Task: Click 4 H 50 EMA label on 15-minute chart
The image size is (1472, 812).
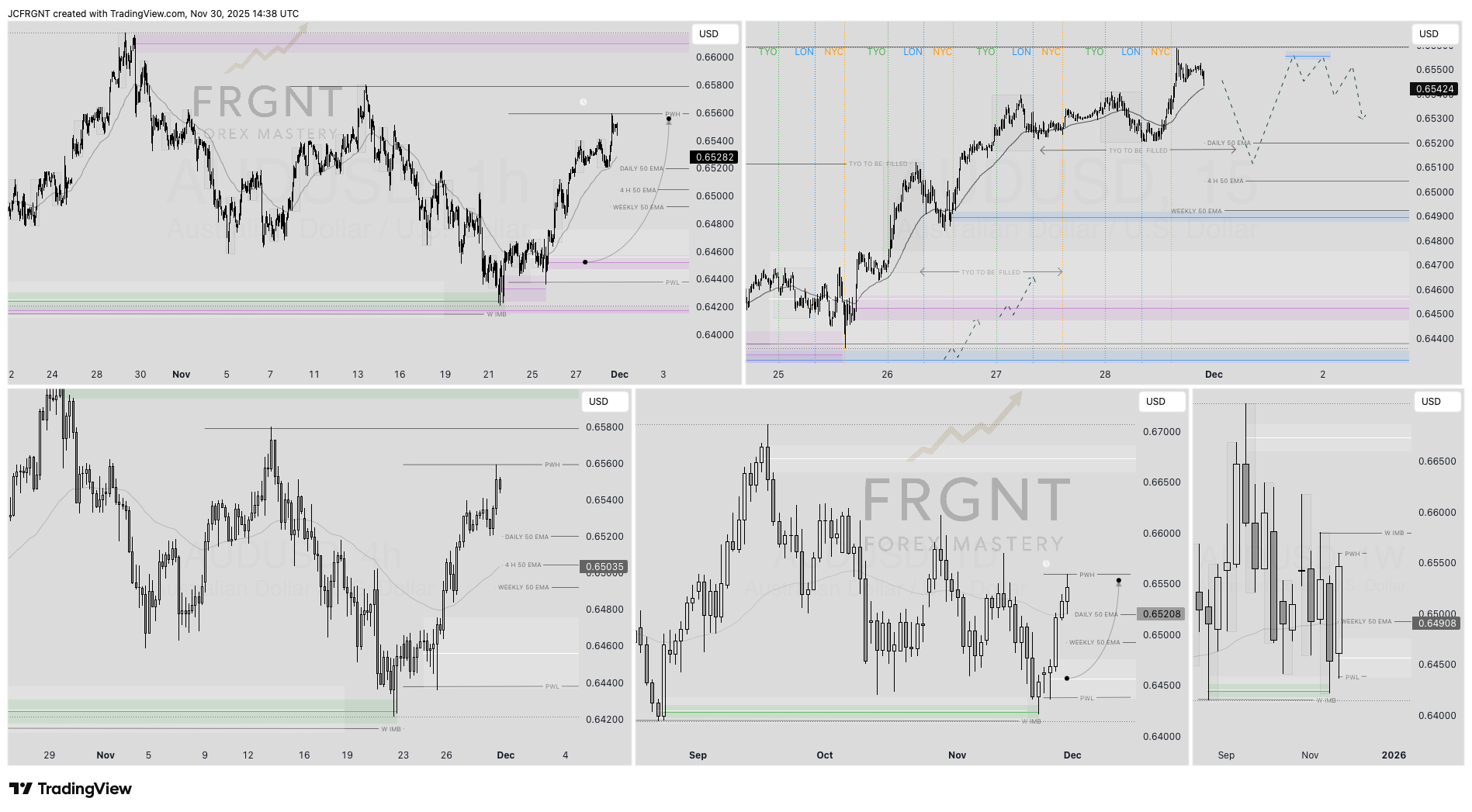Action: point(1224,181)
